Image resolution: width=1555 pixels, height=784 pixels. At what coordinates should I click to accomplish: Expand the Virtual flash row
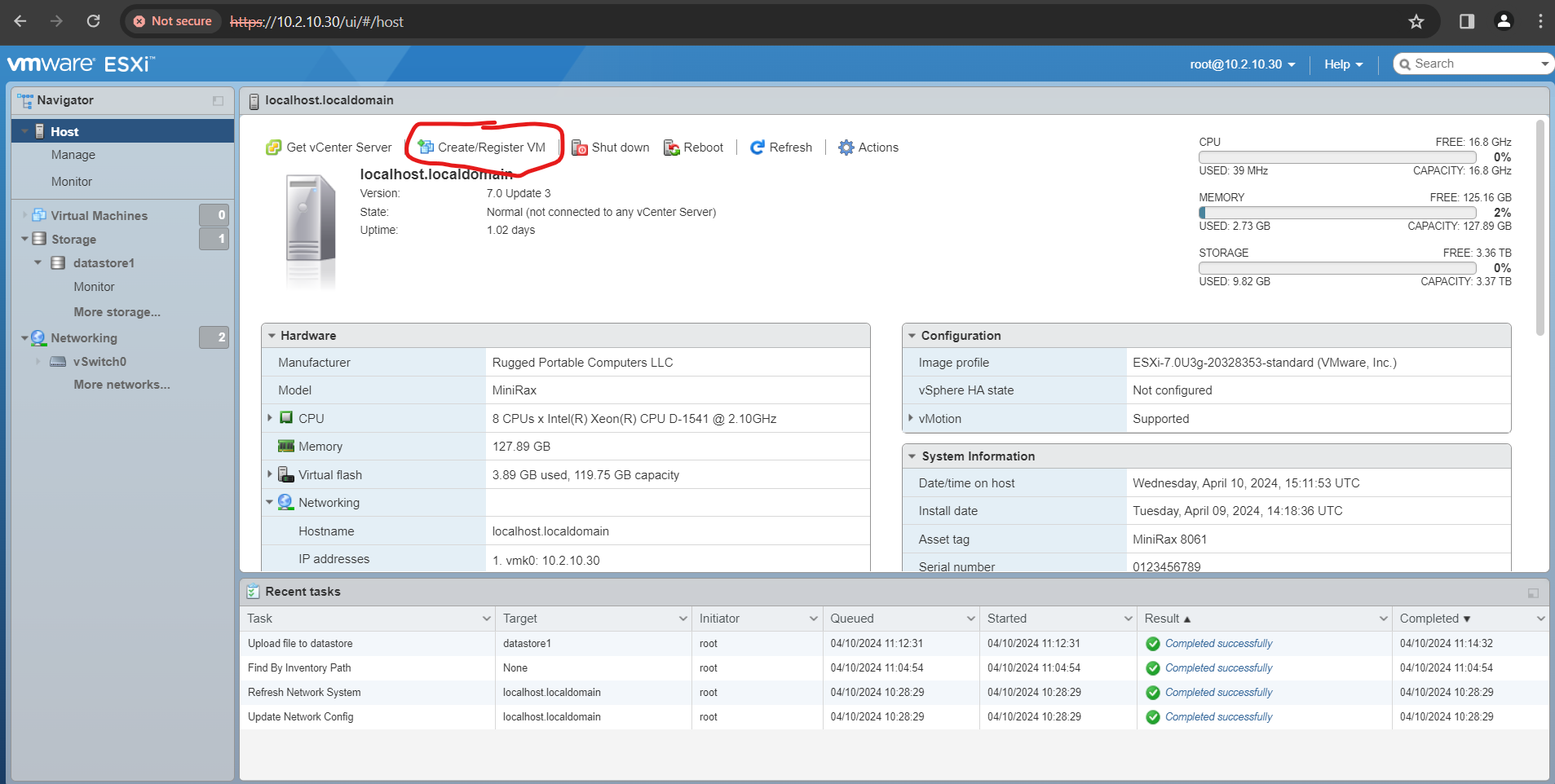coord(270,473)
